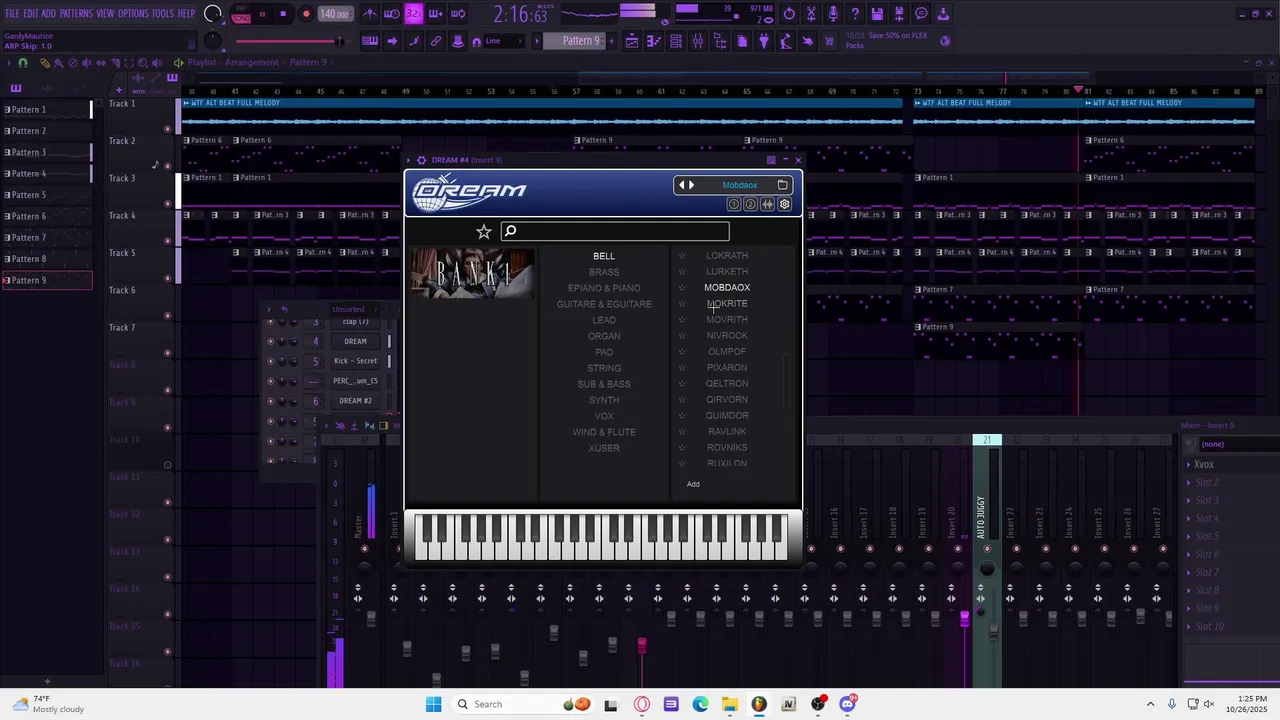
Task: Open the mixer input (none) dropdown
Action: click(1240, 444)
